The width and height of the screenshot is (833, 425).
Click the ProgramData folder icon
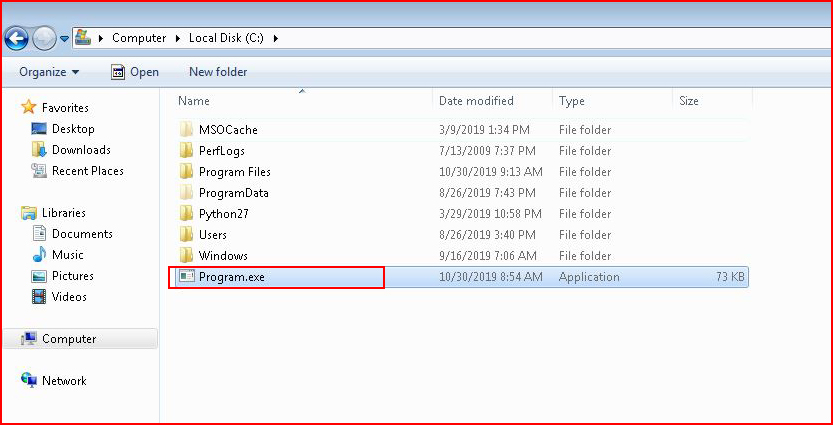tap(186, 192)
